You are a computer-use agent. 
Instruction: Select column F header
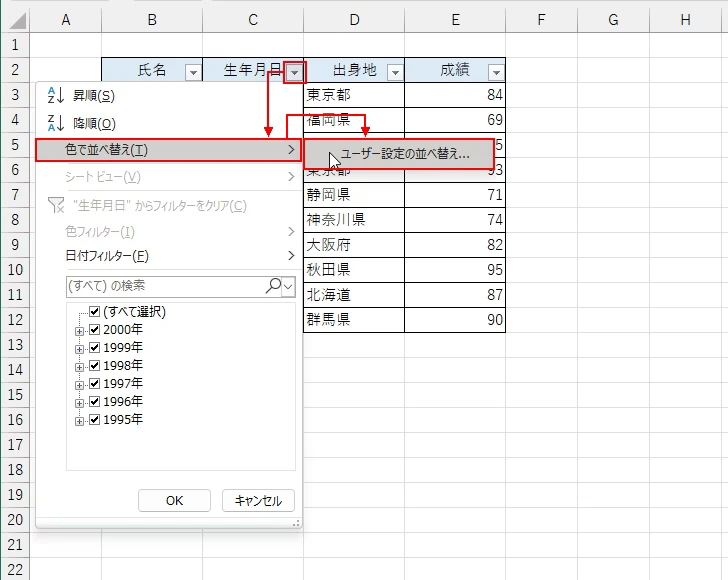(541, 20)
